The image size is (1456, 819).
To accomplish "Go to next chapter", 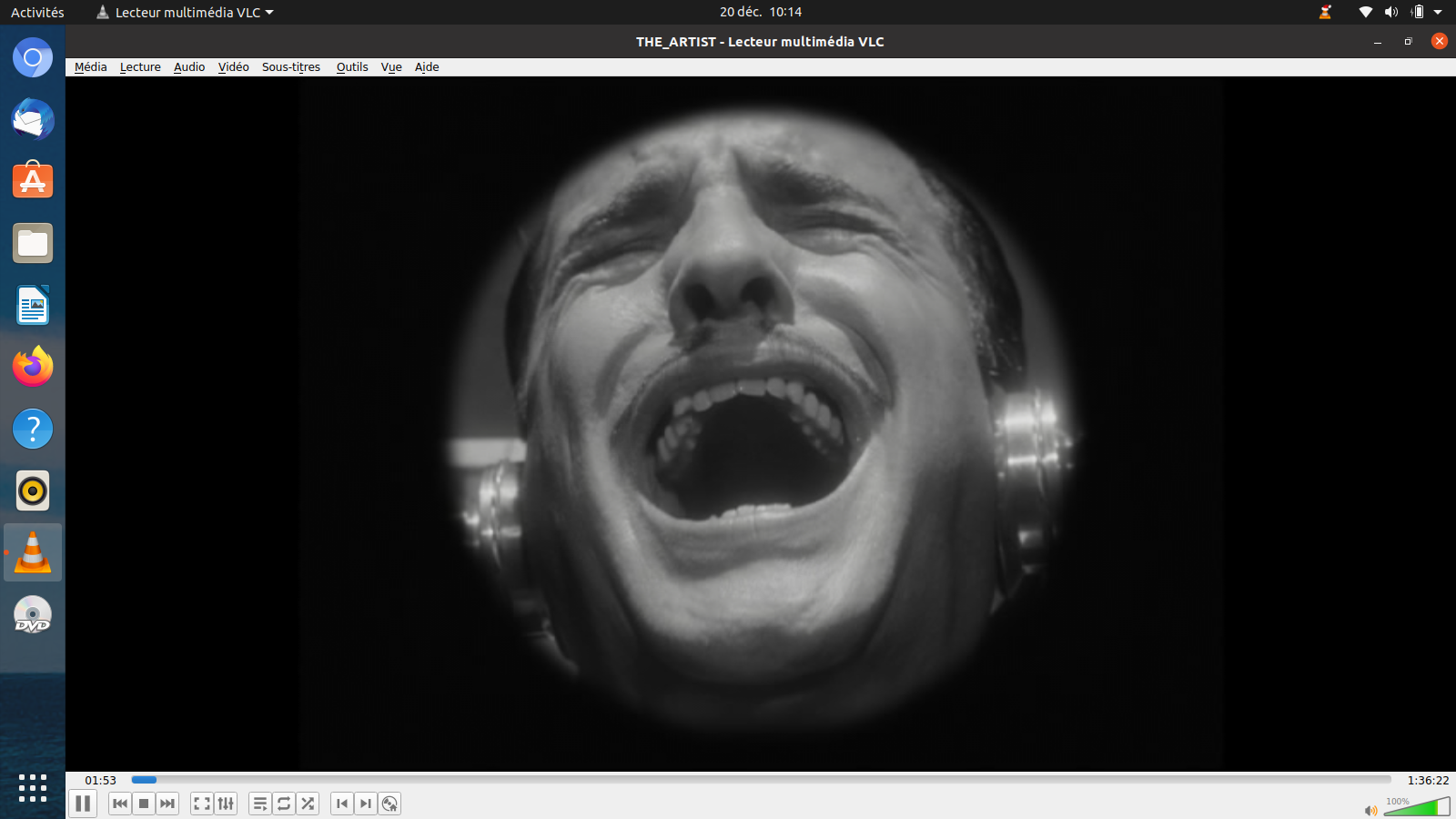I will (366, 804).
